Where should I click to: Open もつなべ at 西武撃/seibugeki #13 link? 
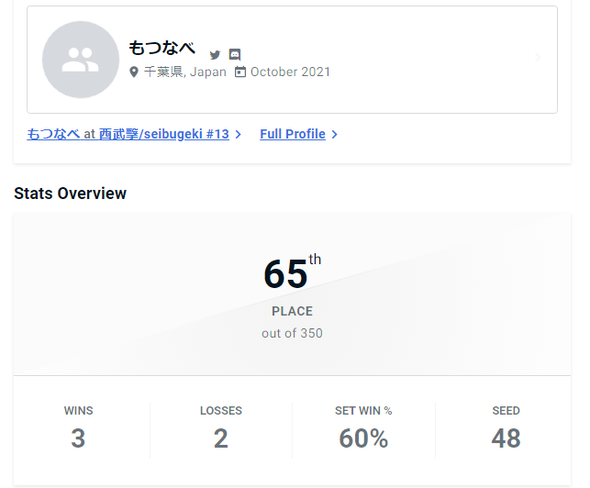(x=128, y=134)
